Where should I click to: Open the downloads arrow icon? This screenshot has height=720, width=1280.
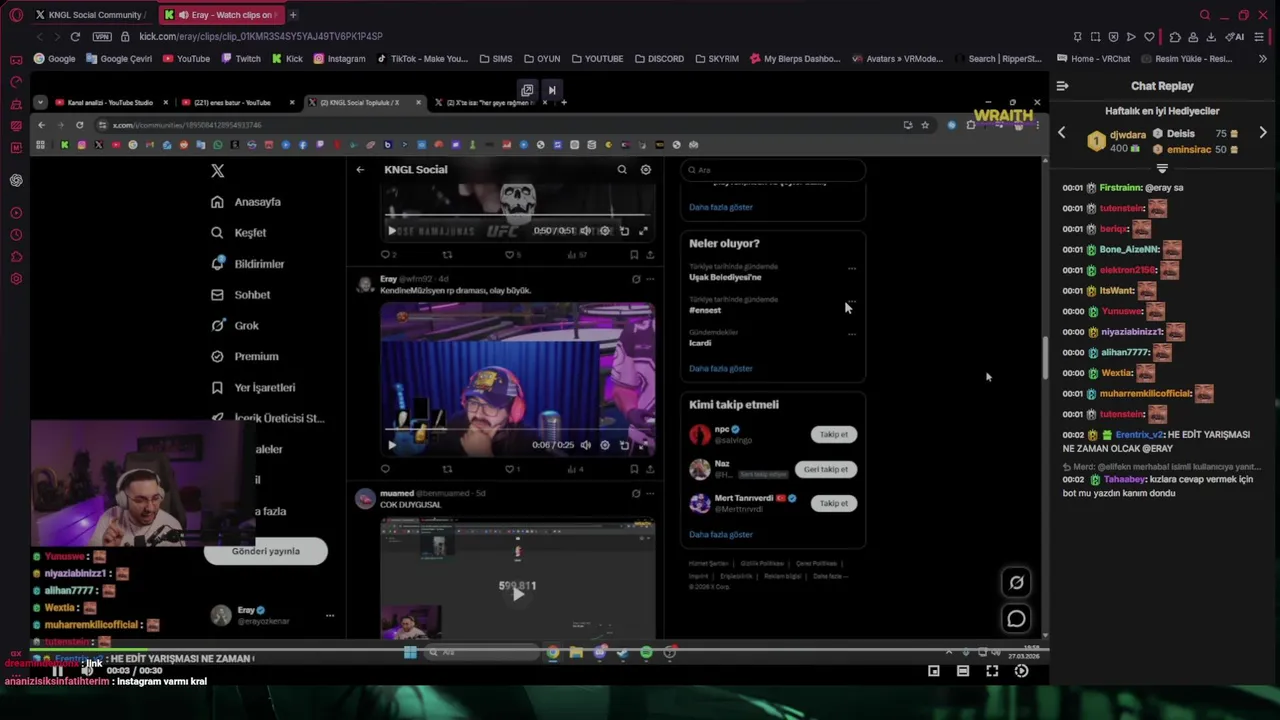click(x=1211, y=37)
